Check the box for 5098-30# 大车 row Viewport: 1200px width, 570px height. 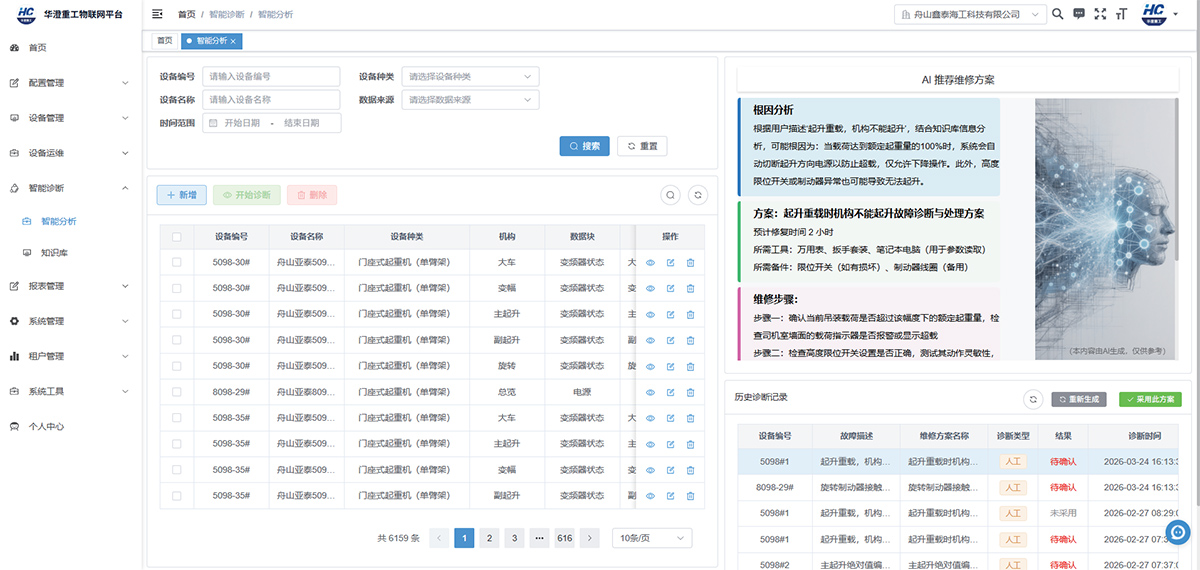point(177,263)
